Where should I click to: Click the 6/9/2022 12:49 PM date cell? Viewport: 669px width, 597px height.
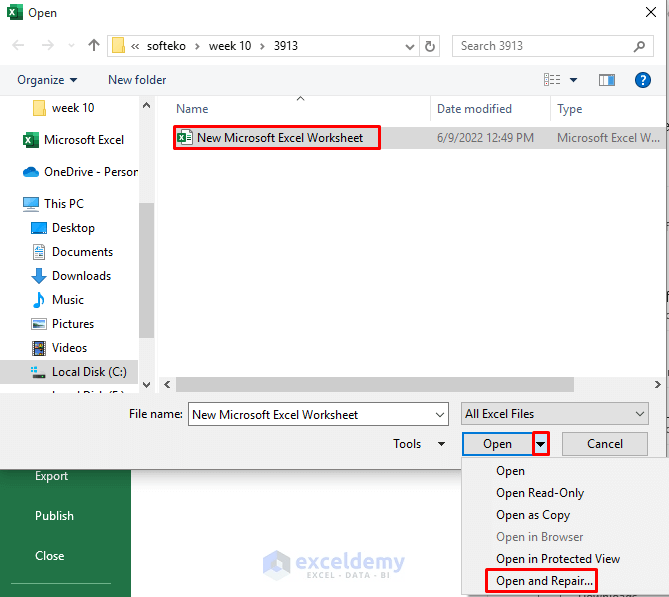485,138
